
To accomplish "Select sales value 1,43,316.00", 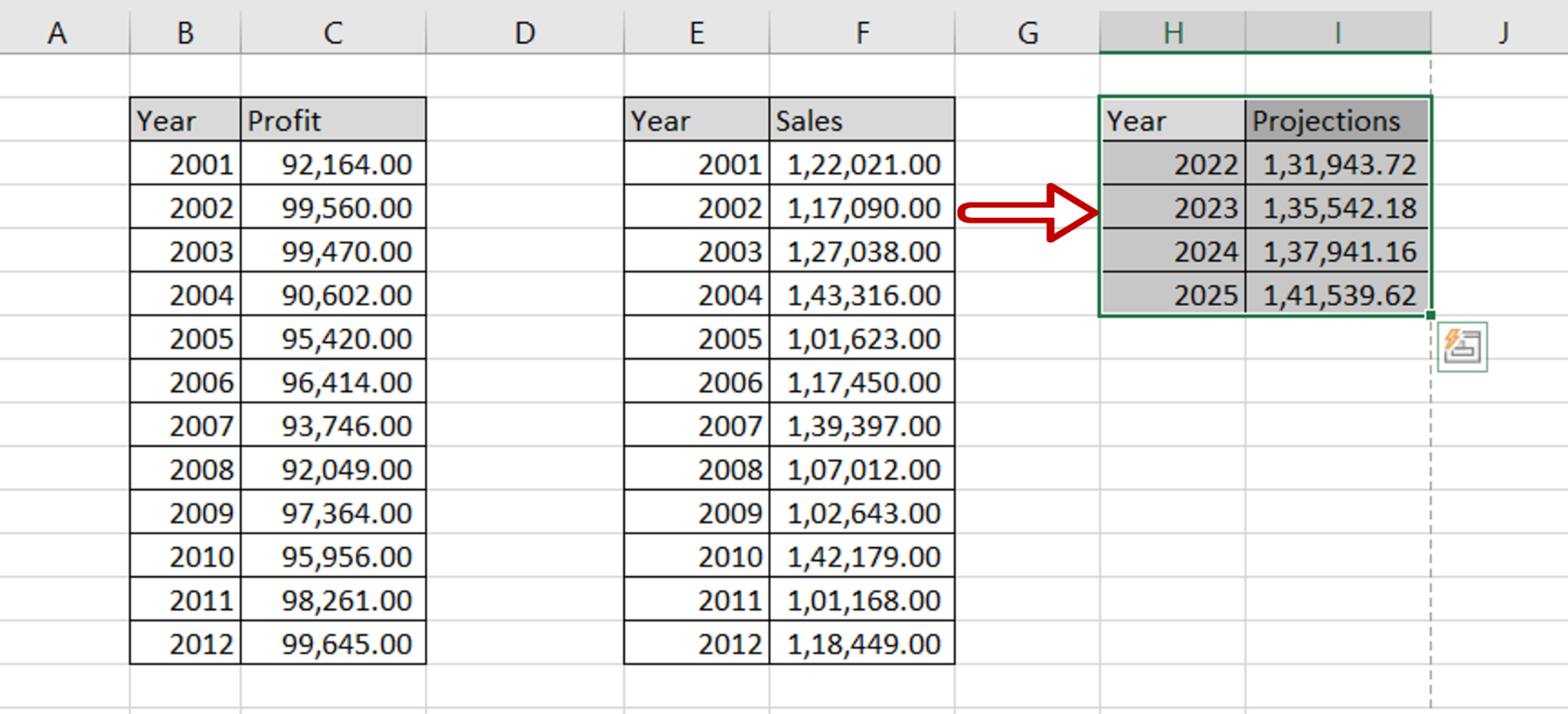I will [x=862, y=294].
